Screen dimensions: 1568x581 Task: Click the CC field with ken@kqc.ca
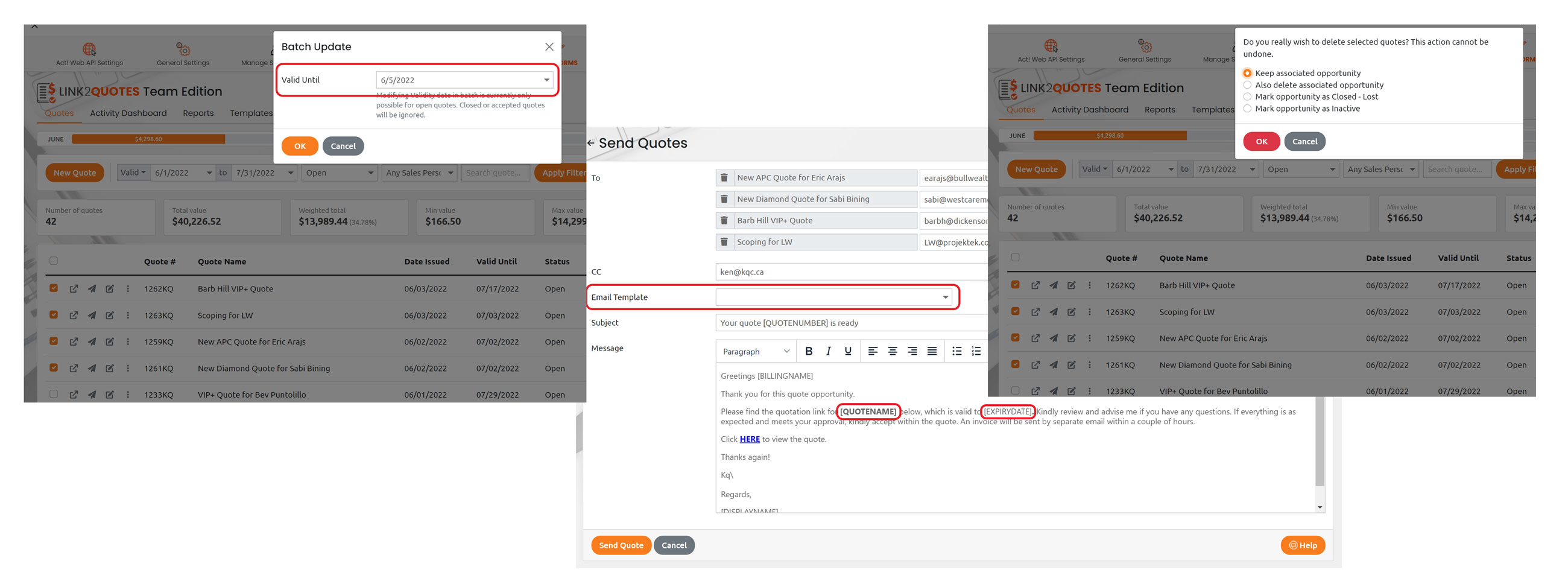[851, 272]
